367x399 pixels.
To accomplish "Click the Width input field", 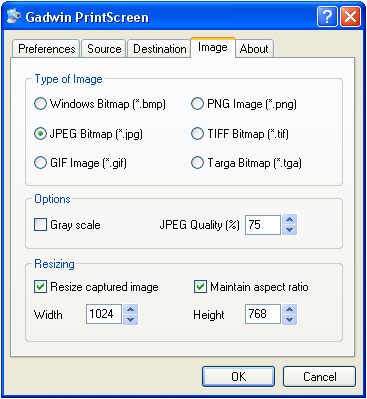I will [104, 314].
